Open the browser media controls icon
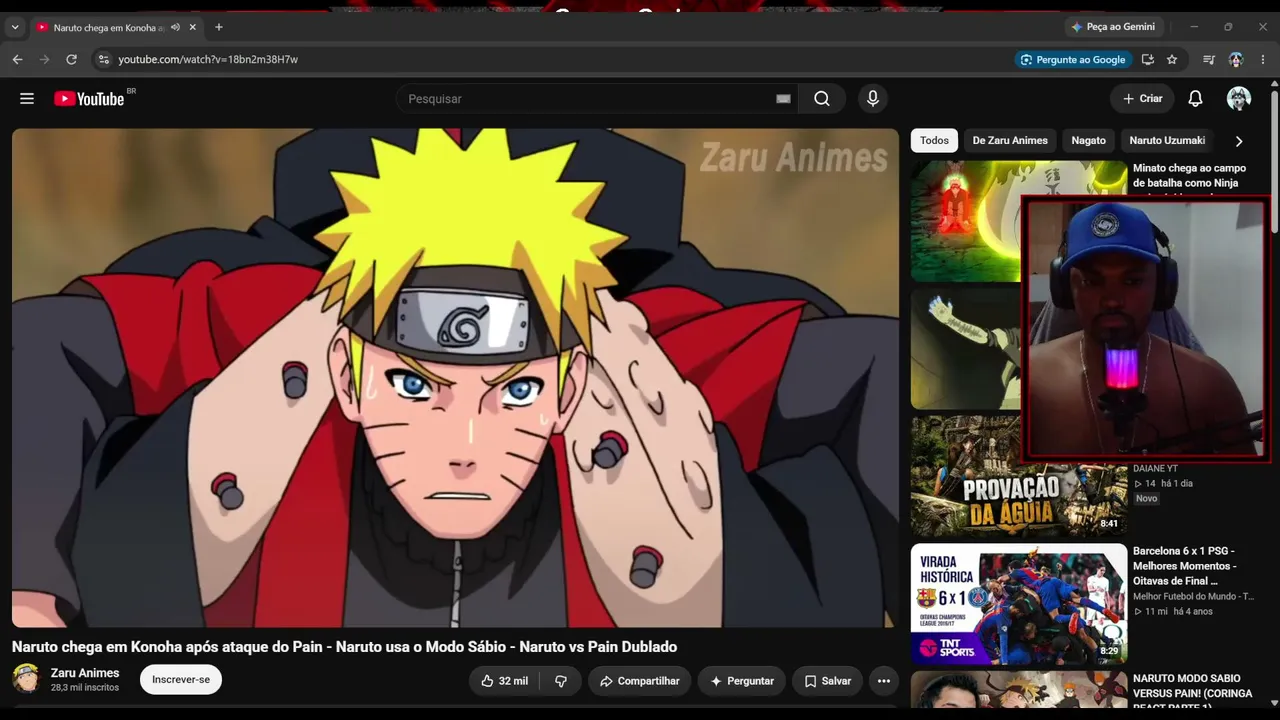The width and height of the screenshot is (1280, 720). click(x=1209, y=60)
